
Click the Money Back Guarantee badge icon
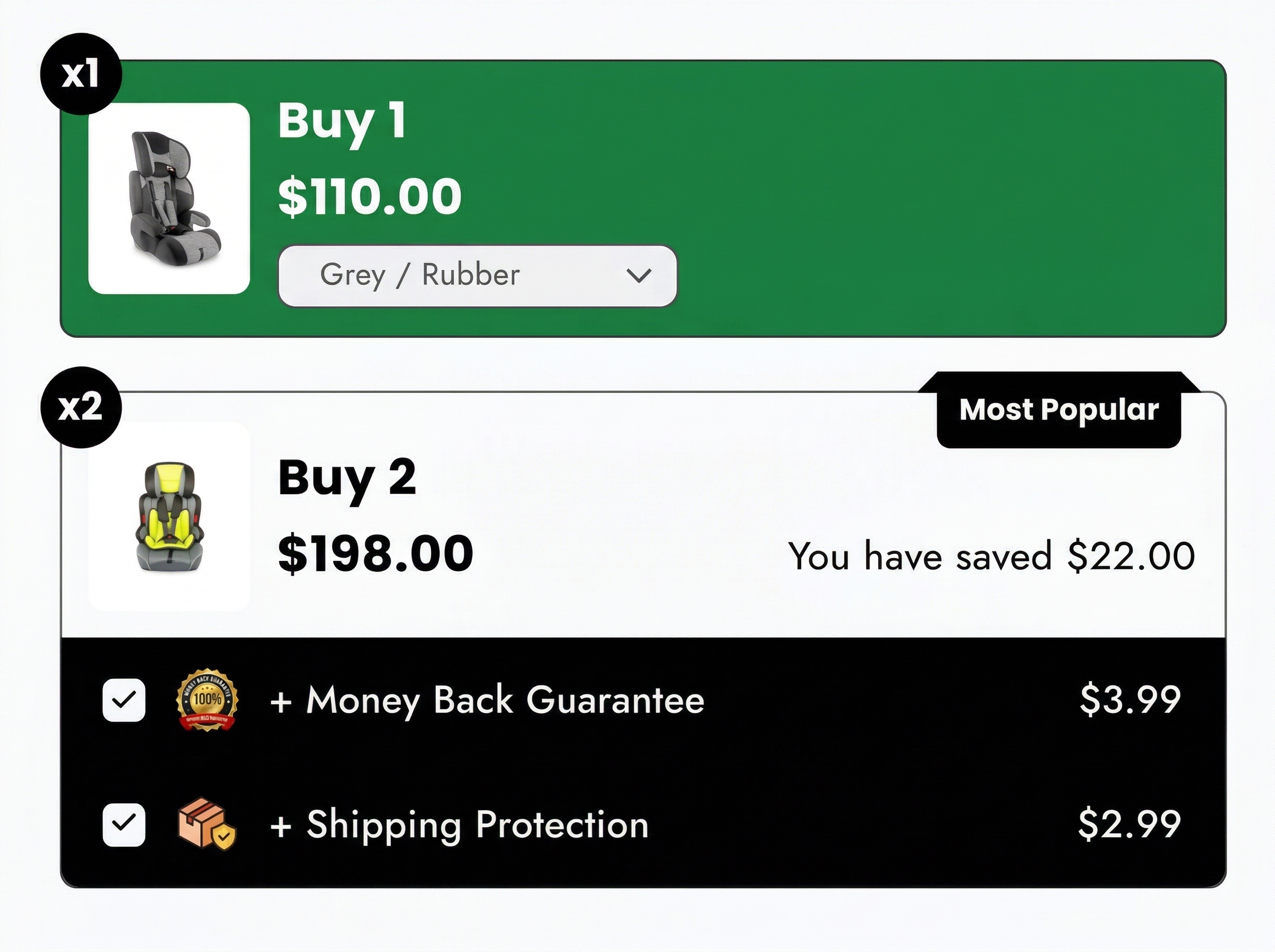tap(207, 702)
